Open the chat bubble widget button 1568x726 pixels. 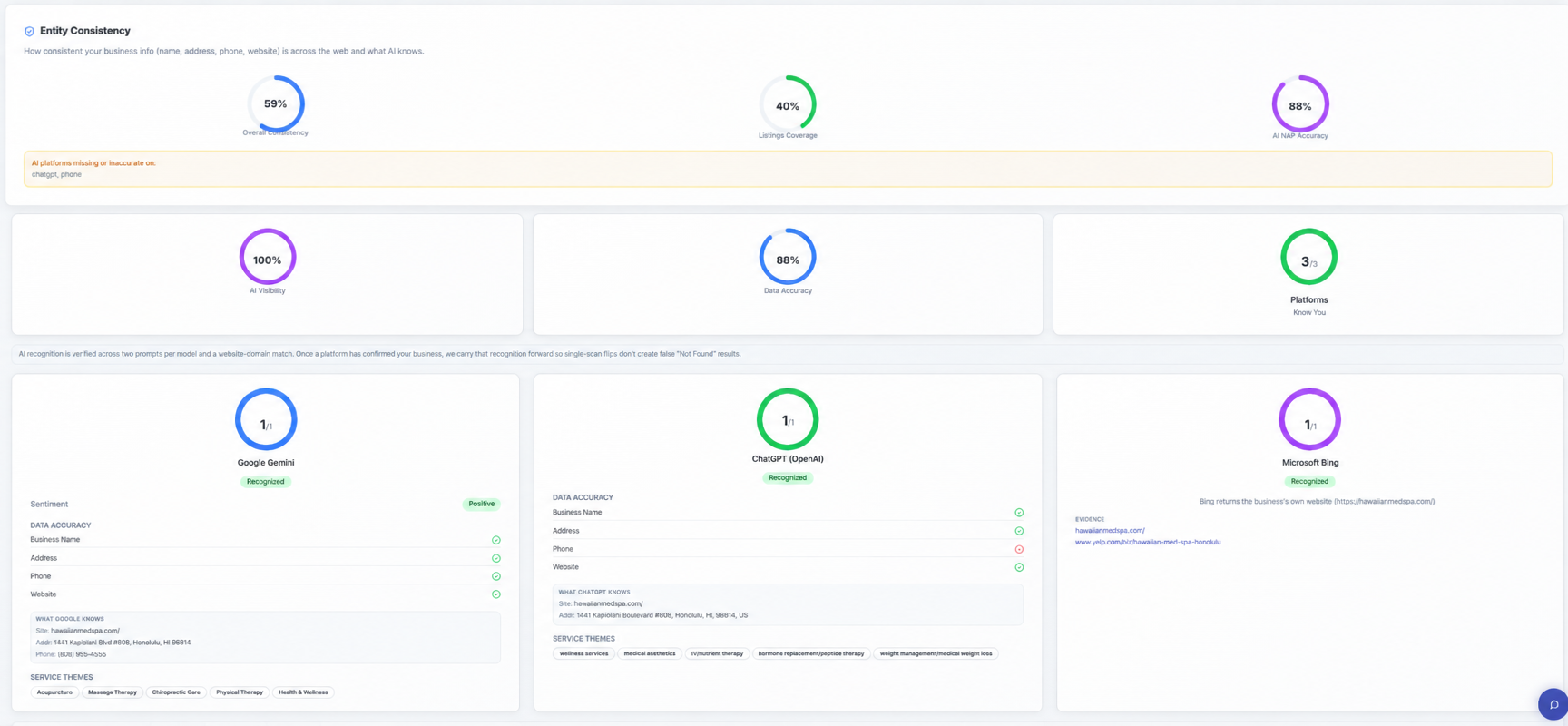(x=1553, y=704)
